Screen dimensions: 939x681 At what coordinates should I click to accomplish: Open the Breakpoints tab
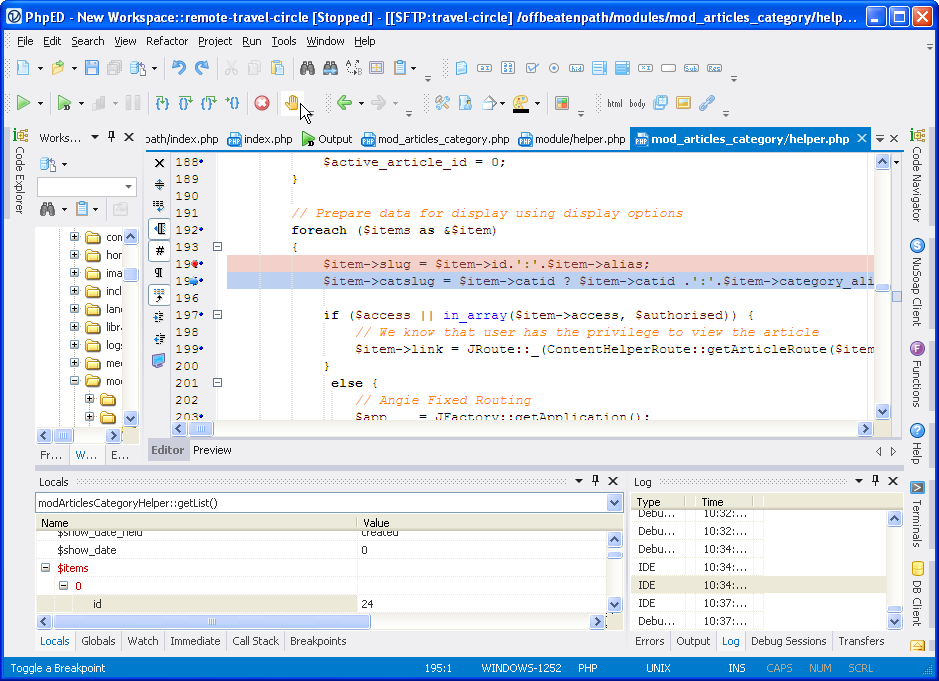point(318,641)
